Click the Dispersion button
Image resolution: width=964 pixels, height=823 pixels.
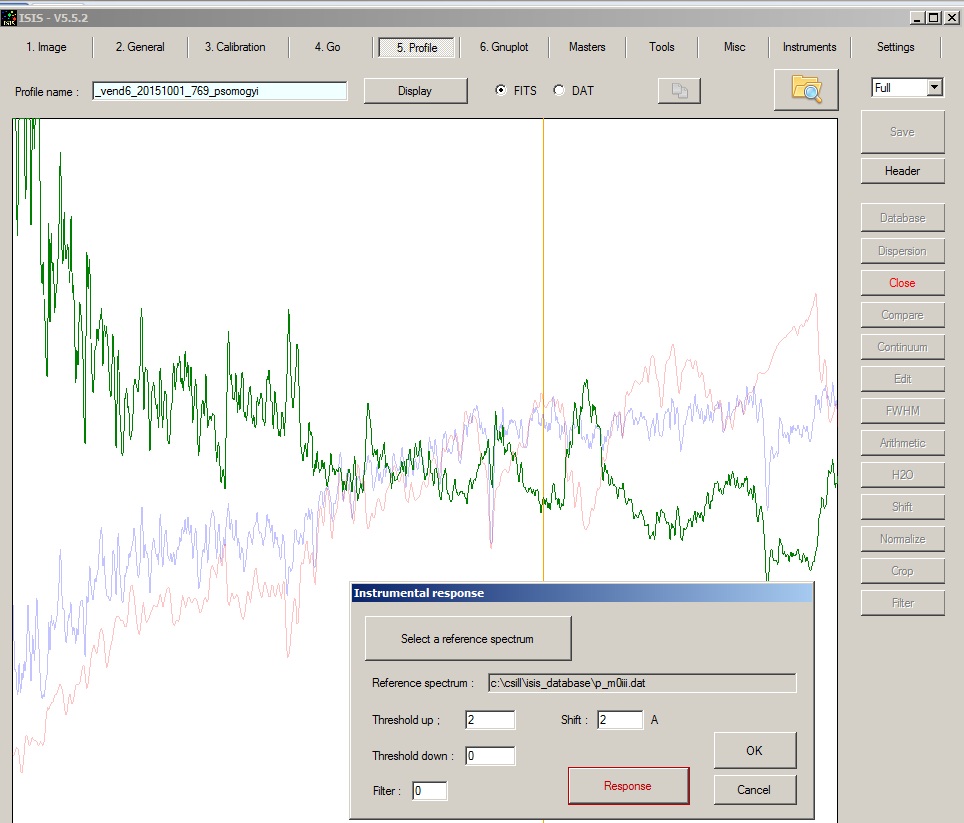(903, 251)
